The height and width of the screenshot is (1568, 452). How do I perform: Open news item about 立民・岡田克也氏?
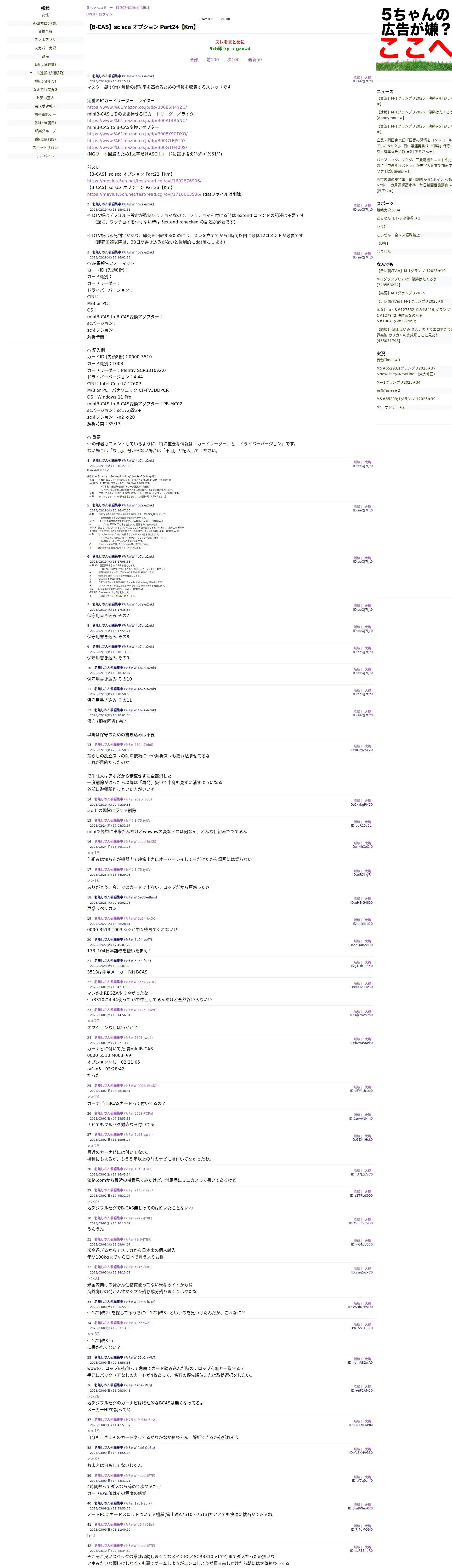tap(414, 146)
